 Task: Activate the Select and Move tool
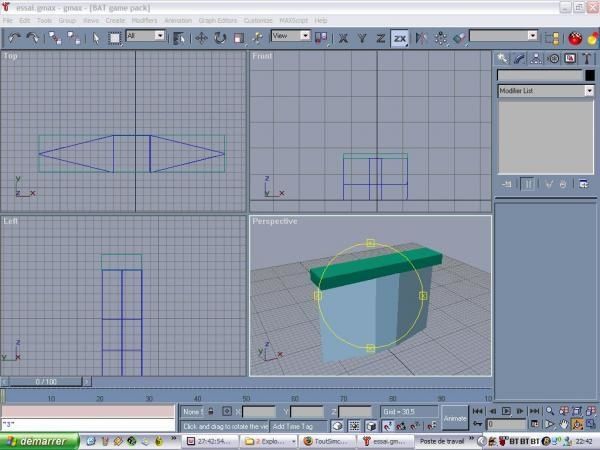coord(201,38)
